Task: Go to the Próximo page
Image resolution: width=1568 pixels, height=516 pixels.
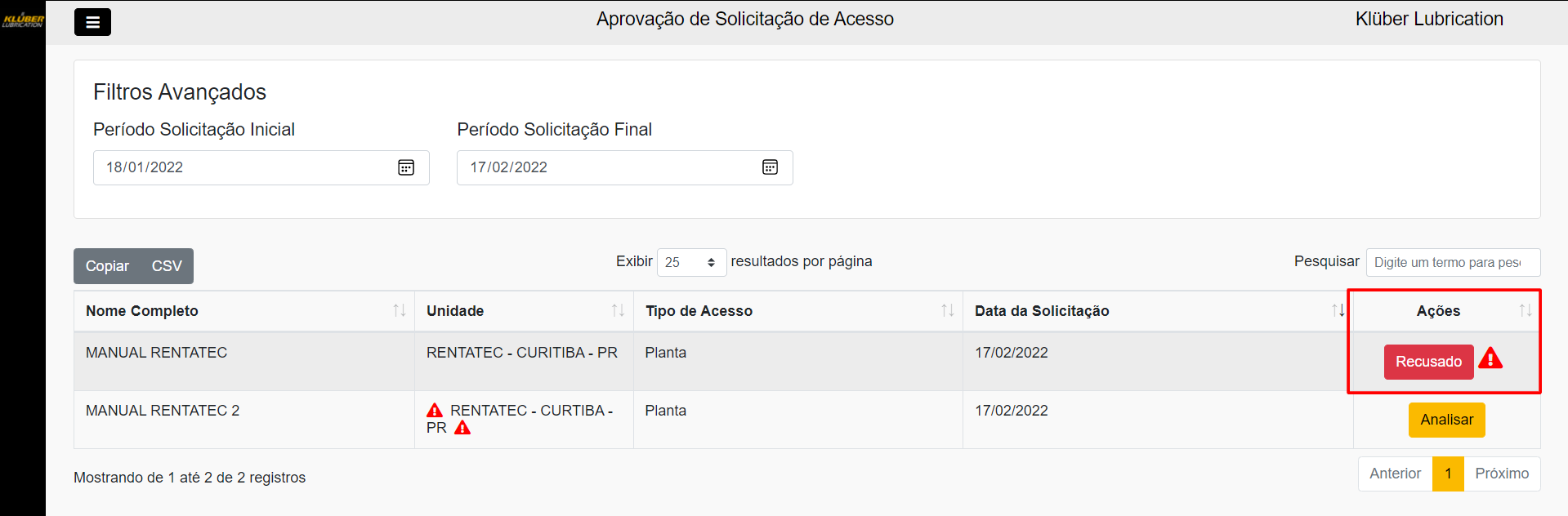Action: pos(1502,474)
